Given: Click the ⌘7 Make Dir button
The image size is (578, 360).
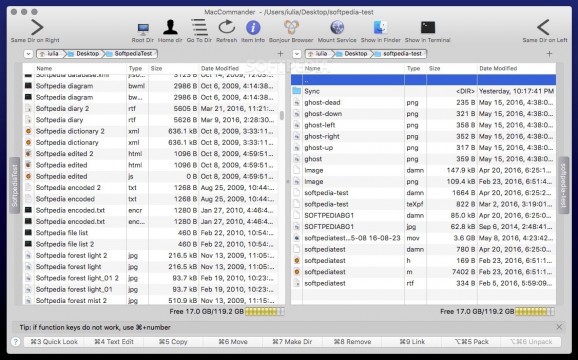Looking at the screenshot, I should coord(292,342).
